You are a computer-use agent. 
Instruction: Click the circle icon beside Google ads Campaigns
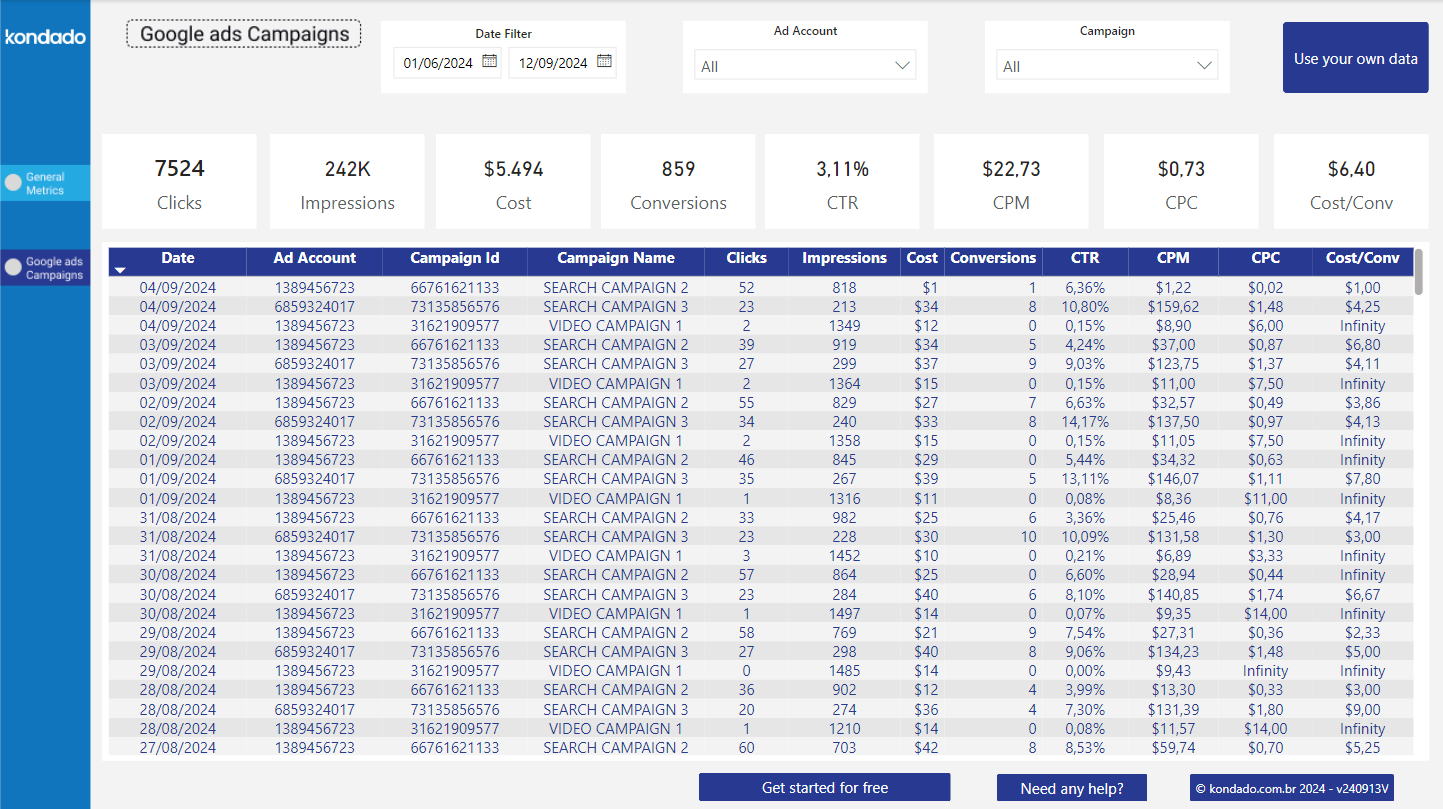[11, 267]
